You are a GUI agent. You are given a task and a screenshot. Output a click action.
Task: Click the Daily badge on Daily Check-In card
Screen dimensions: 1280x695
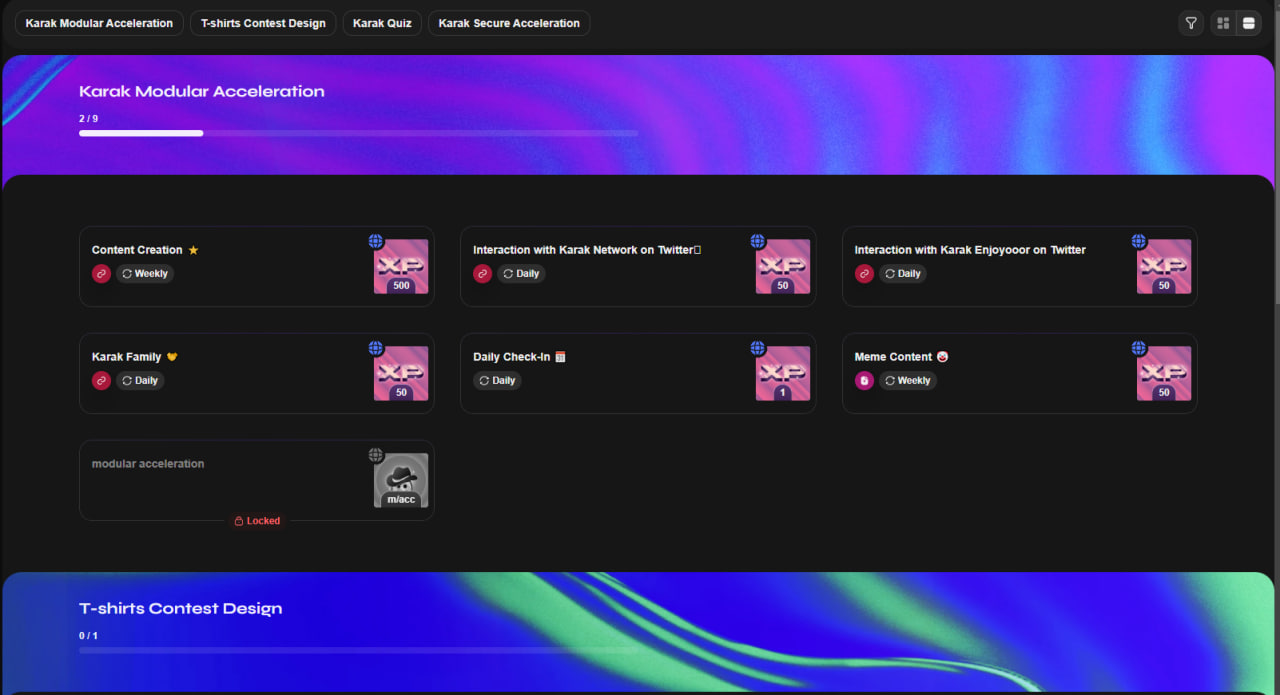[x=497, y=380]
